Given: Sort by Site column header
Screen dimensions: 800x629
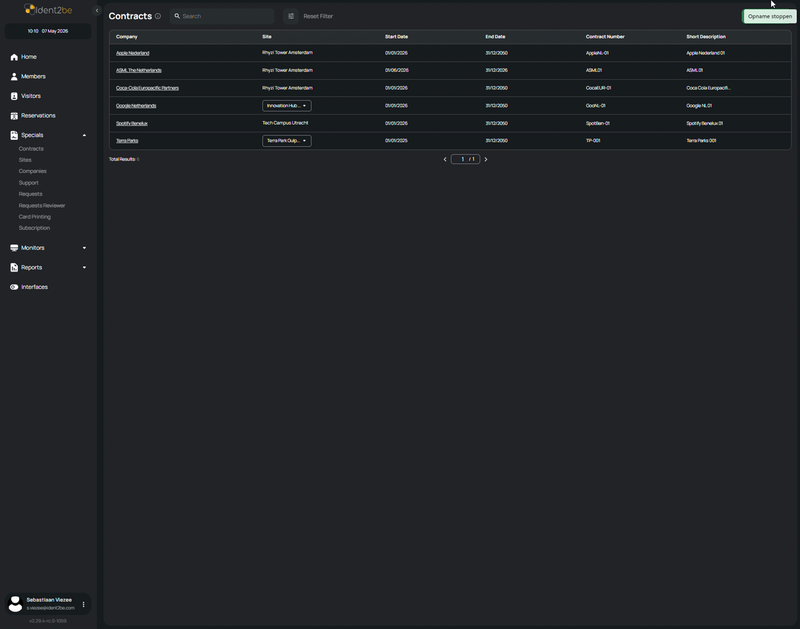Looking at the screenshot, I should [267, 37].
